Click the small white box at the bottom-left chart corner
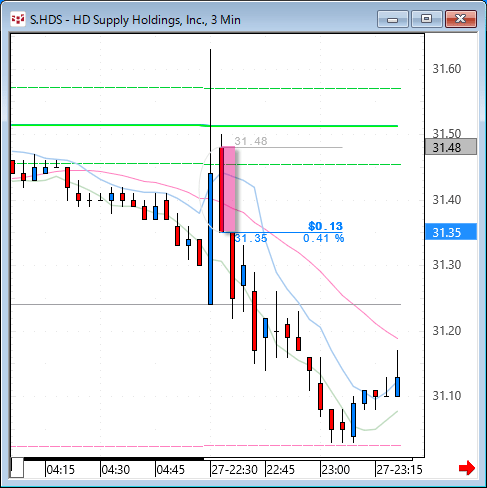 [17, 467]
